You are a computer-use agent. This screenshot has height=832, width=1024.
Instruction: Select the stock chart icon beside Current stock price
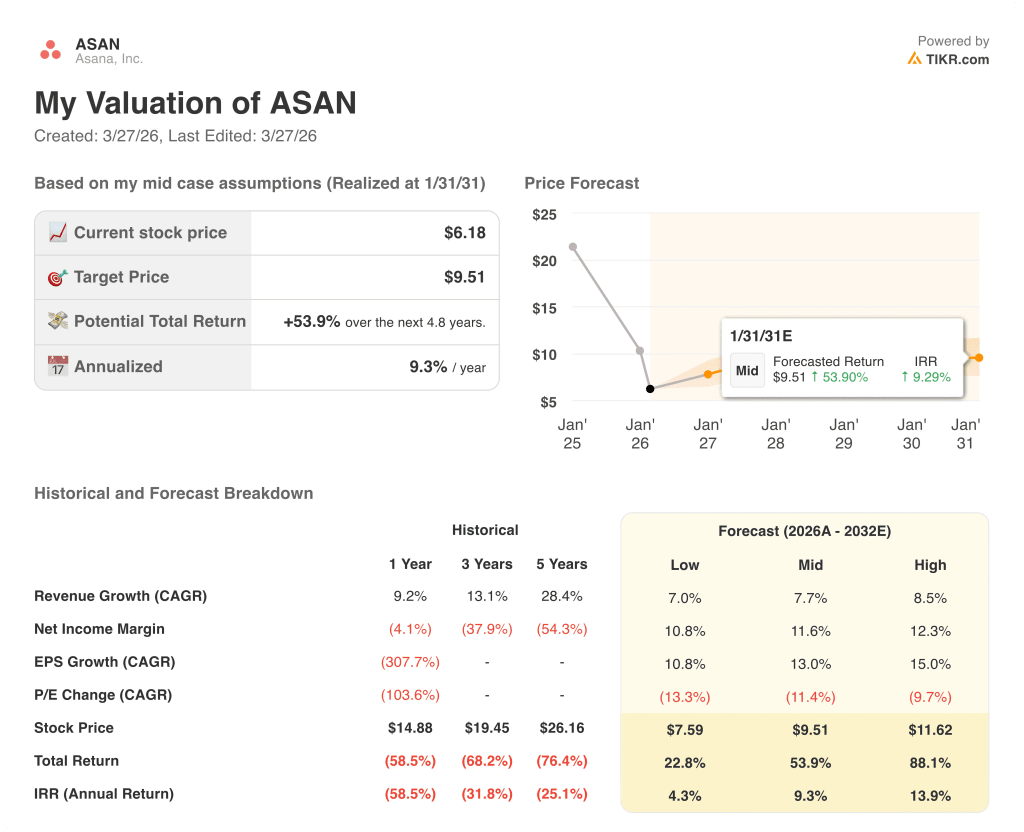(57, 232)
